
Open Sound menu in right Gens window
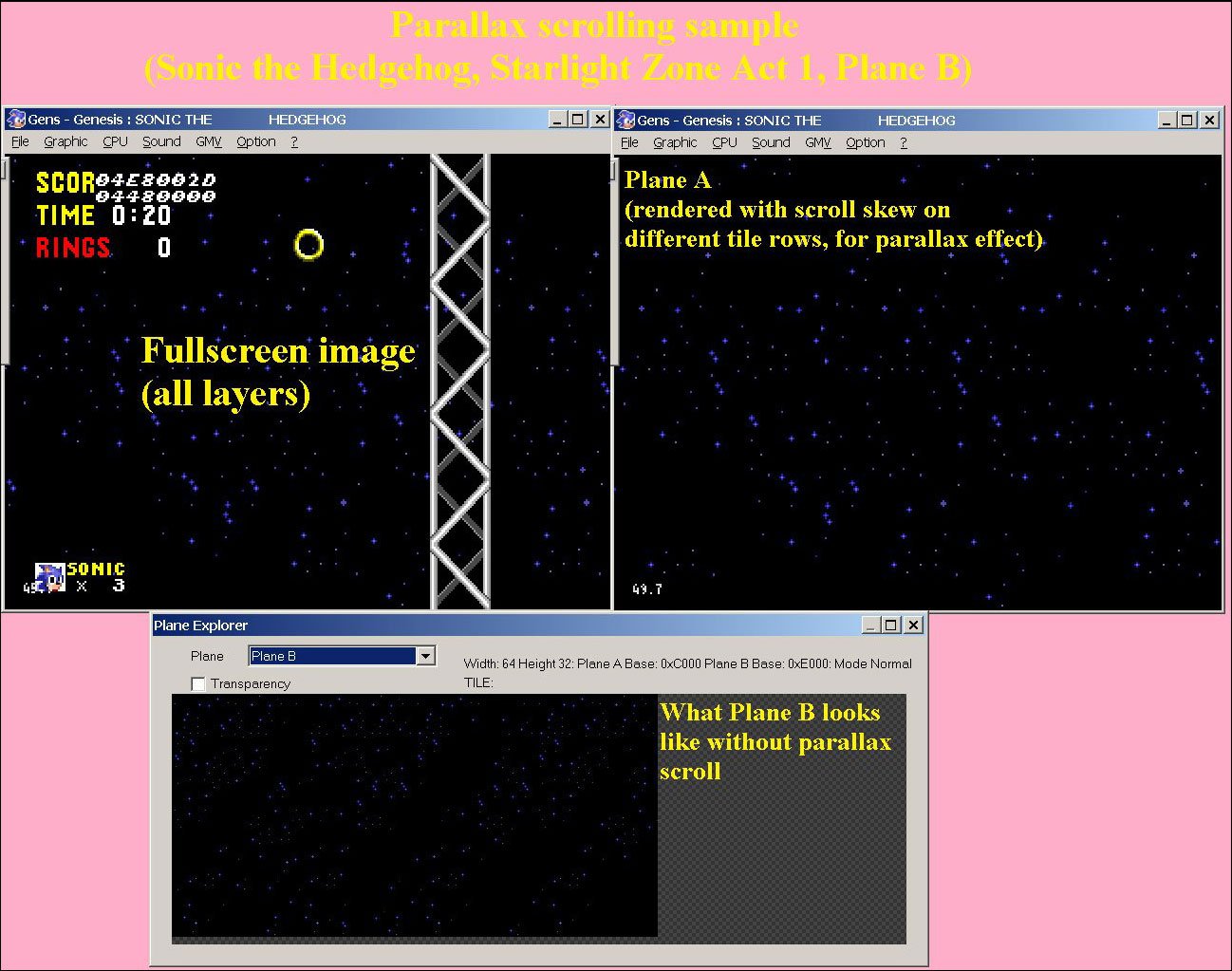click(x=771, y=142)
